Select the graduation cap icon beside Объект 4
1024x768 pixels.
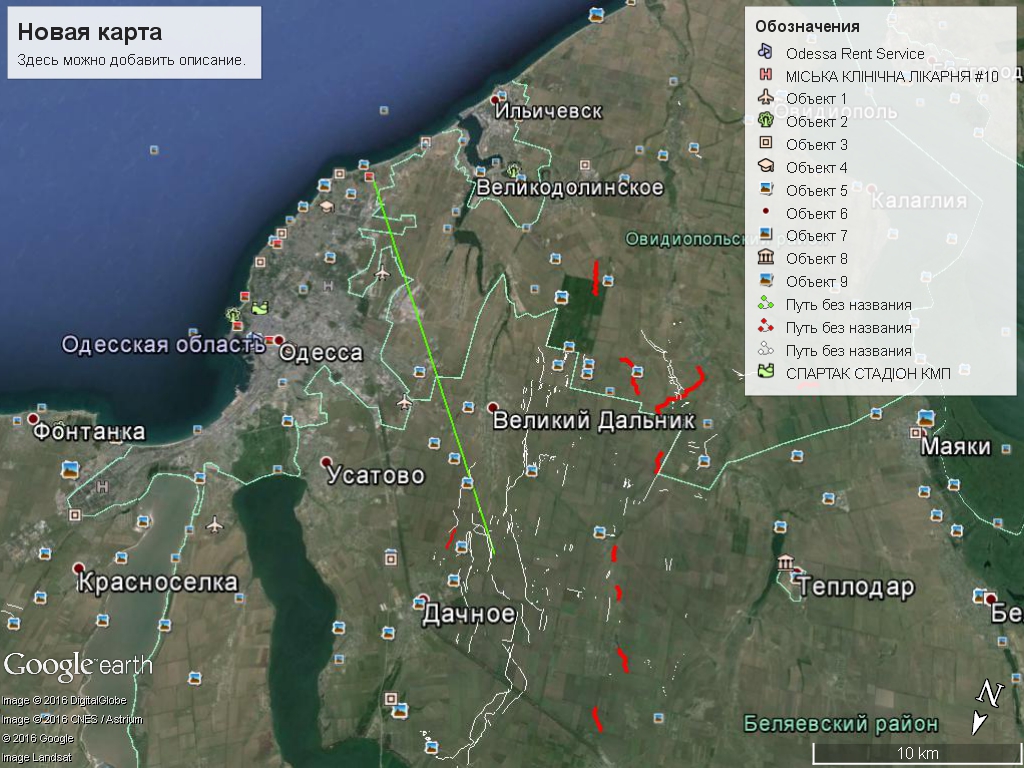(x=765, y=167)
